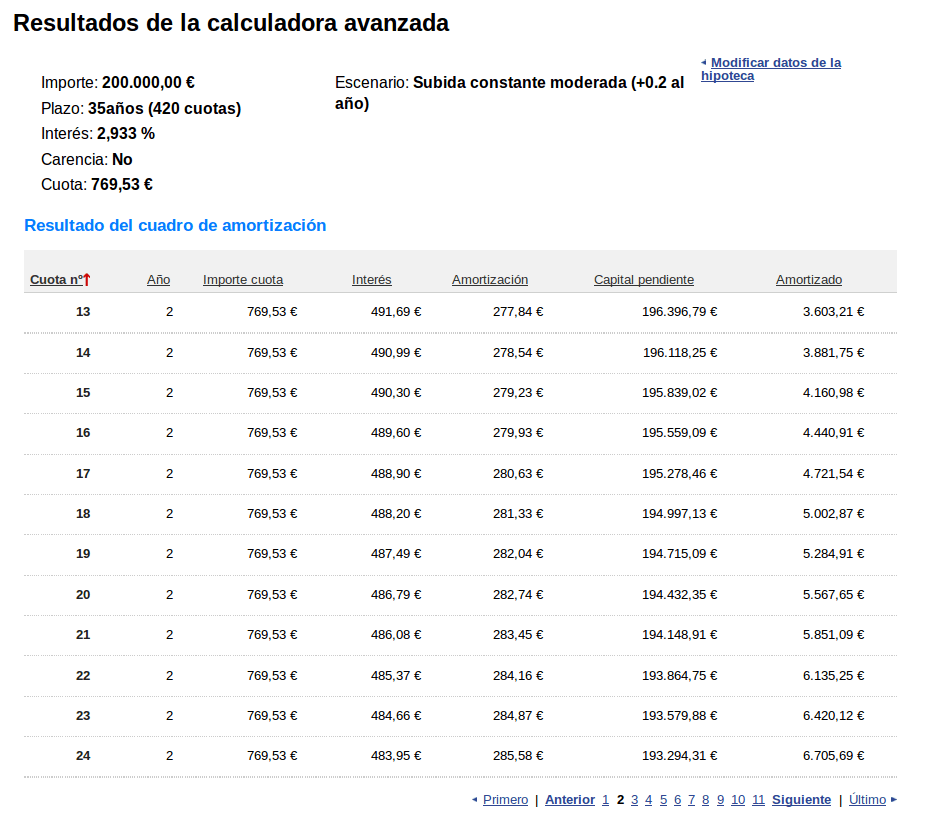Sort by Amortización column header
The image size is (932, 828).
point(490,279)
